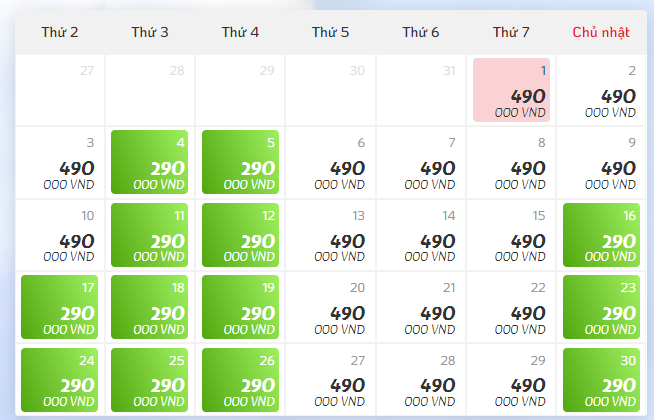Select day 12 discounted fare
Image resolution: width=654 pixels, height=420 pixels.
coord(240,235)
